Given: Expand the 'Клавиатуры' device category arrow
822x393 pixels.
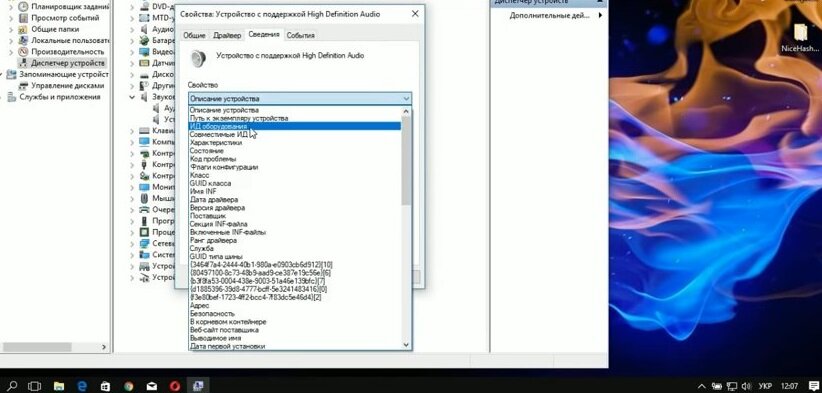Looking at the screenshot, I should point(133,130).
